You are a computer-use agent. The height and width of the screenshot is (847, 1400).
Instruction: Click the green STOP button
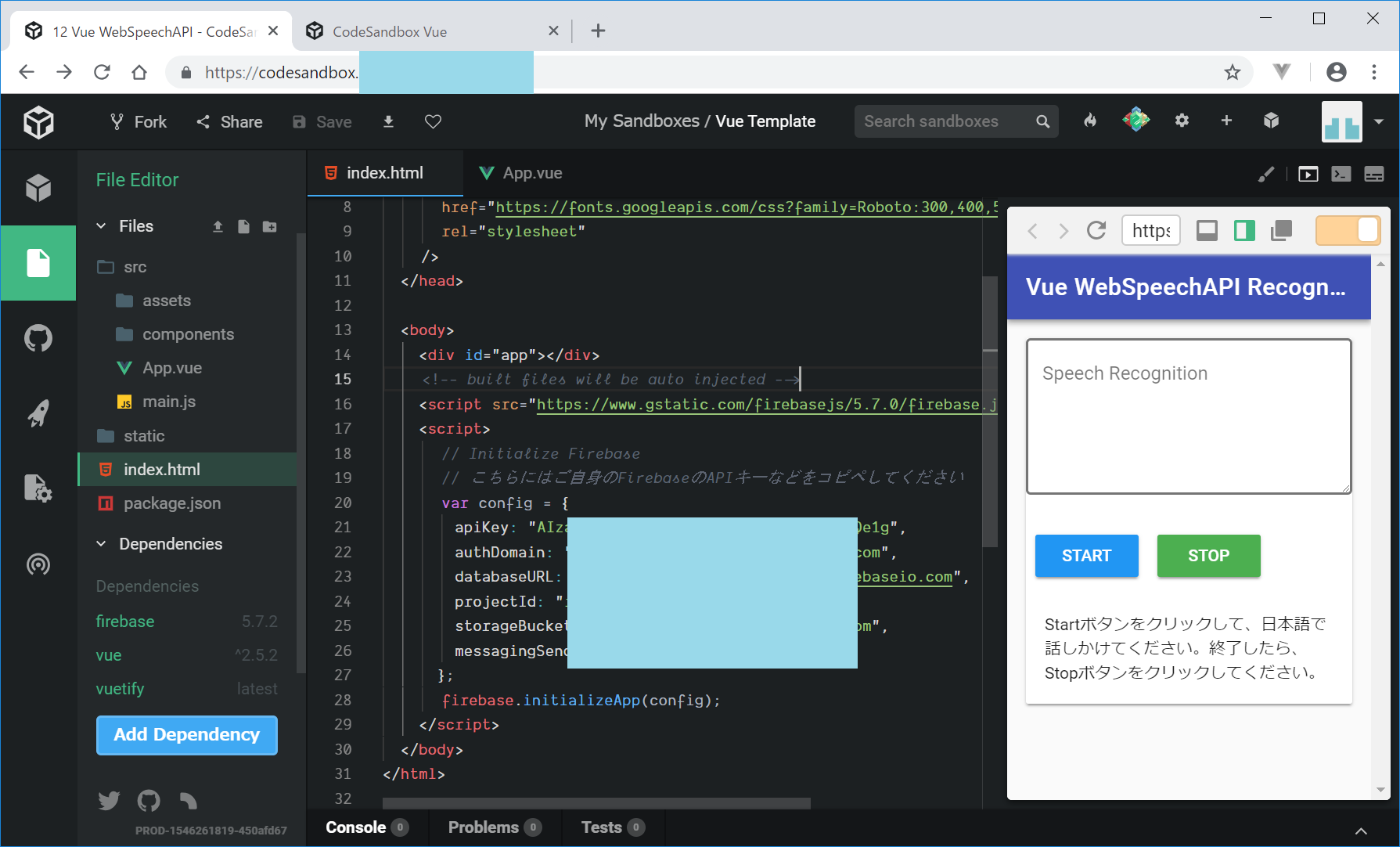coord(1209,556)
